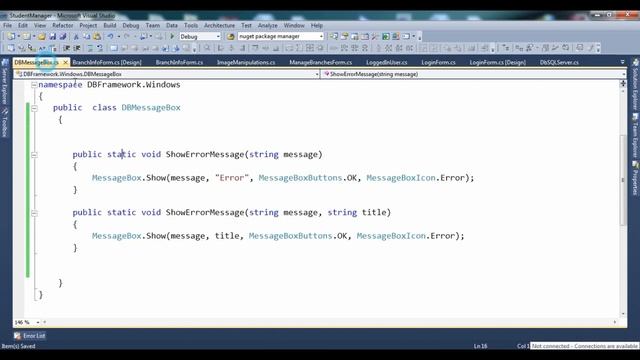Click the Start Page toolbar icon
The height and width of the screenshot is (360, 640).
(x=386, y=37)
